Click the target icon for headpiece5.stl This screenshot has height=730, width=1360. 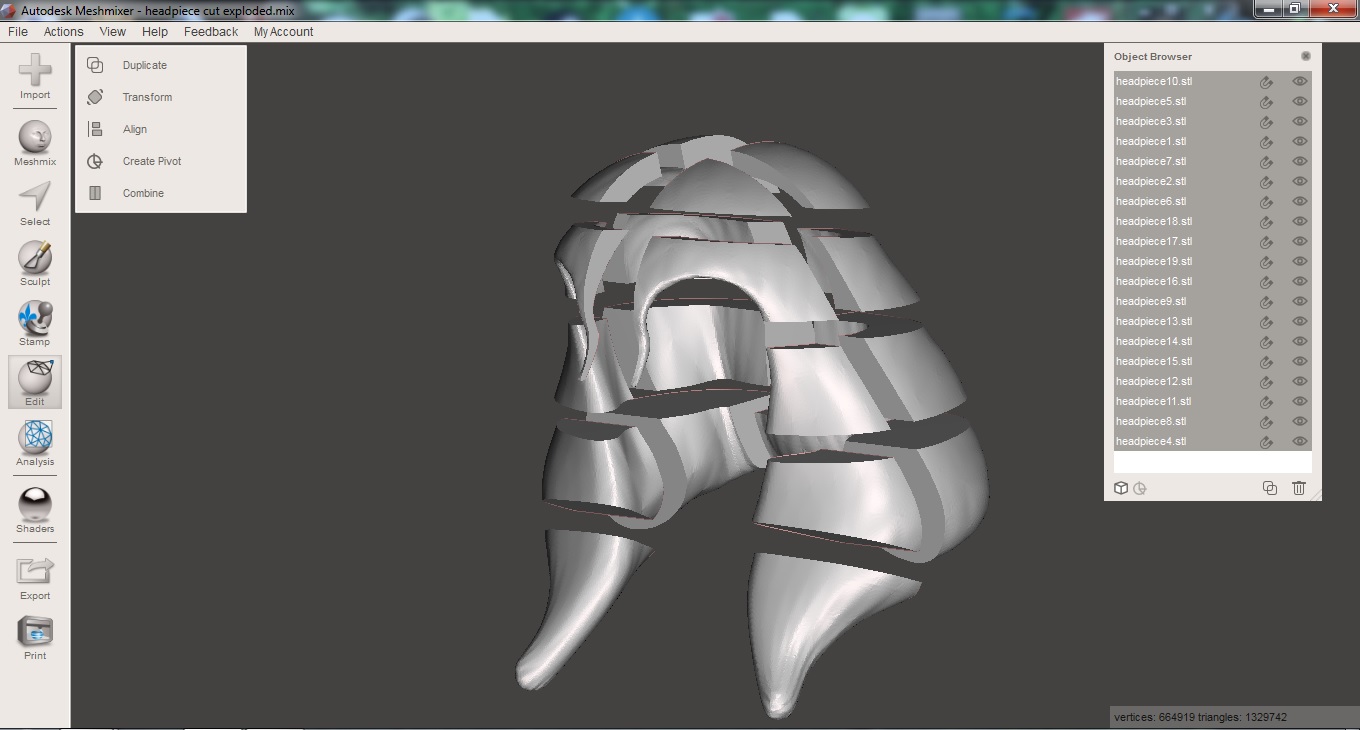click(x=1266, y=102)
